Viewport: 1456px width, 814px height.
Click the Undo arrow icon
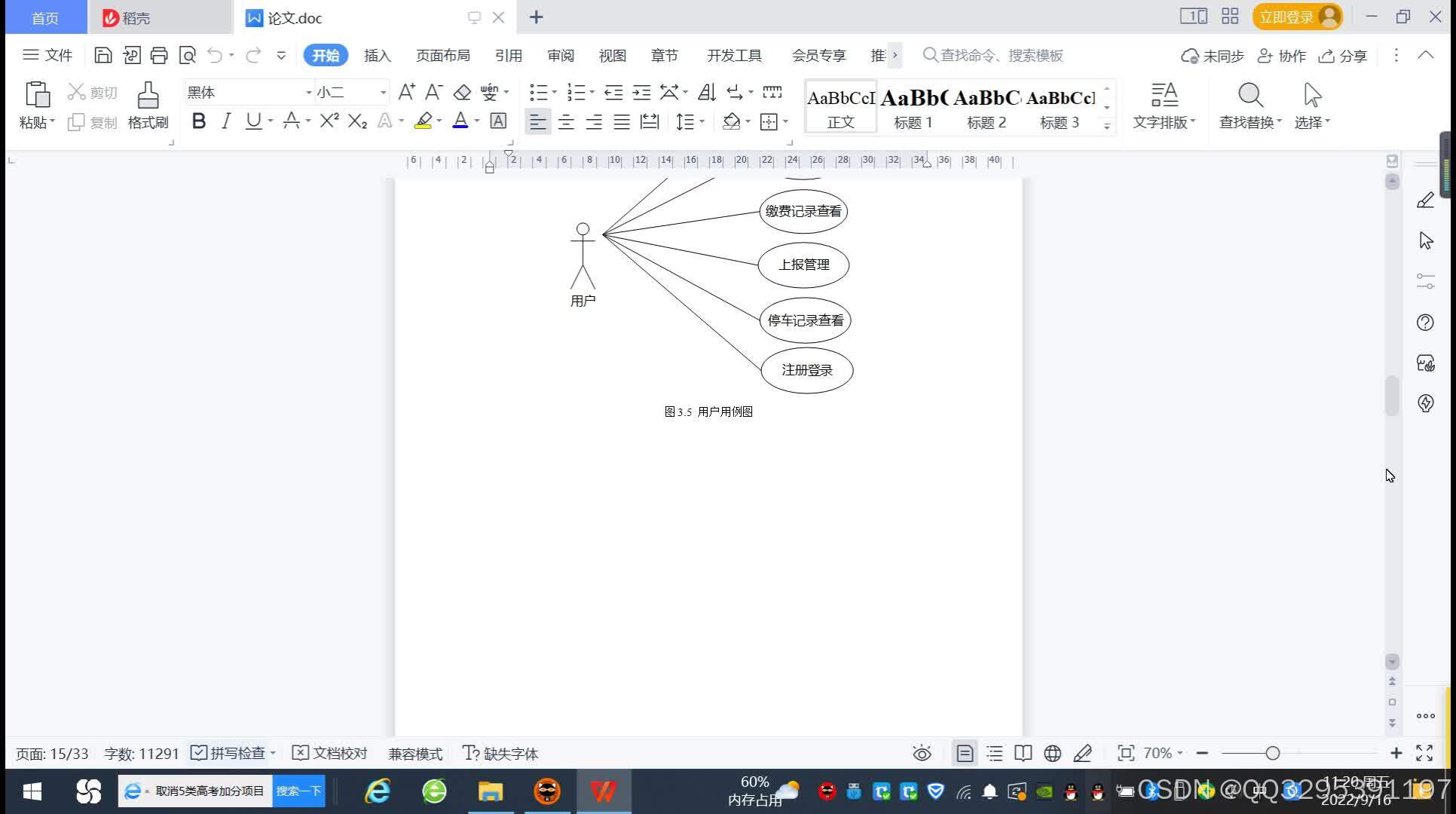tap(216, 55)
